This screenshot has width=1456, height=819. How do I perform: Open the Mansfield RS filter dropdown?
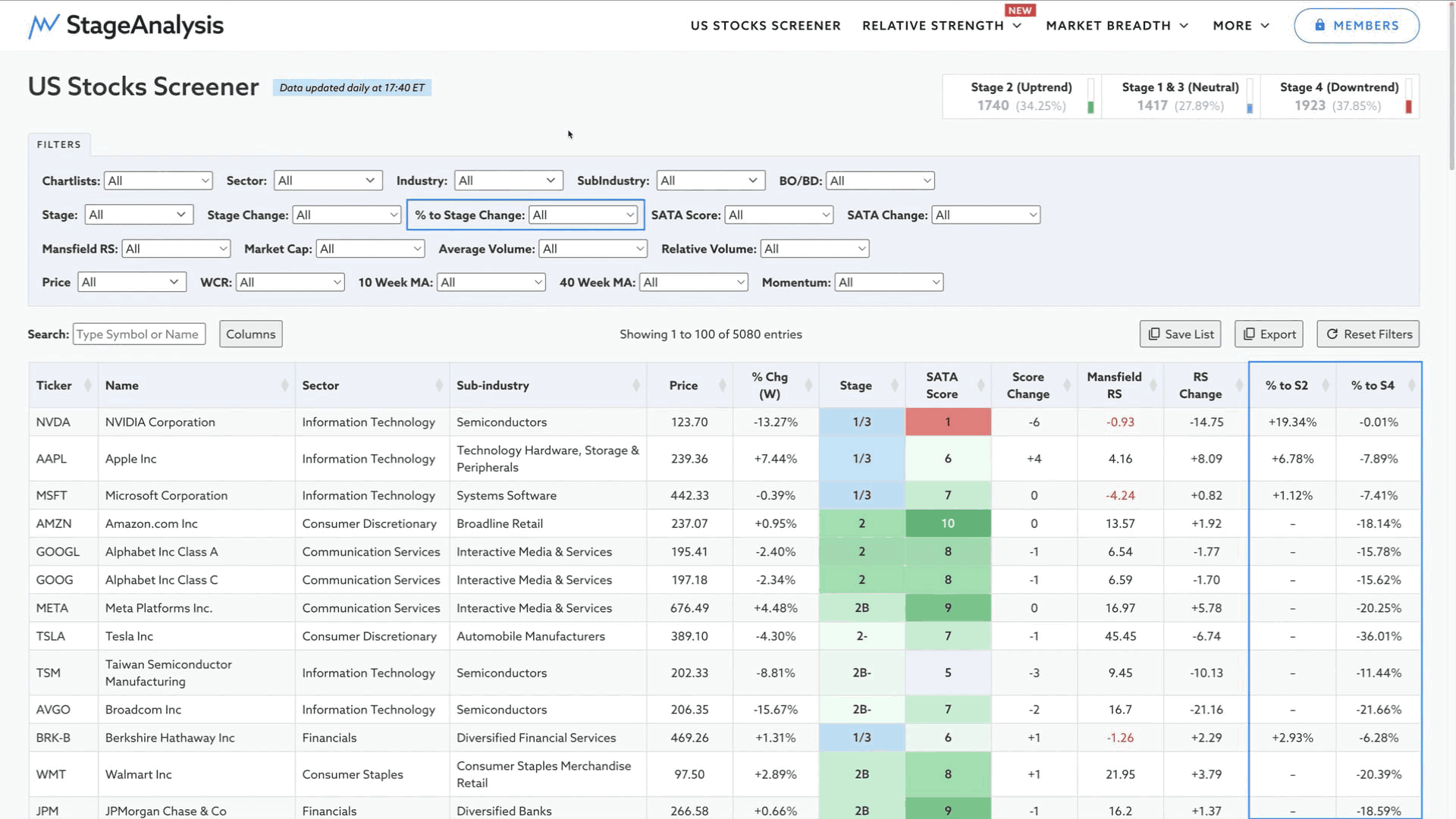pyautogui.click(x=176, y=249)
